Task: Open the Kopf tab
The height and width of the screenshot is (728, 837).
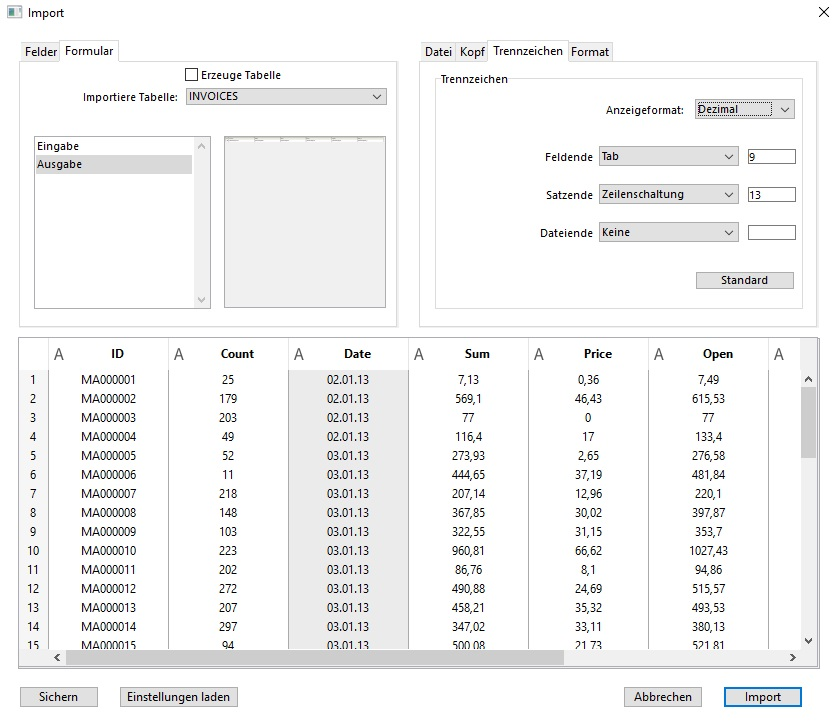Action: coord(472,52)
